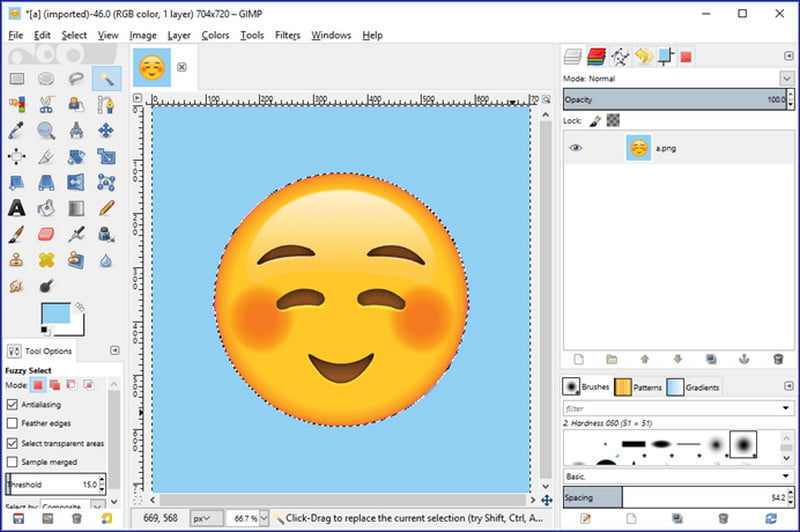This screenshot has width=800, height=532.
Task: Open the Select menu
Action: (x=74, y=35)
